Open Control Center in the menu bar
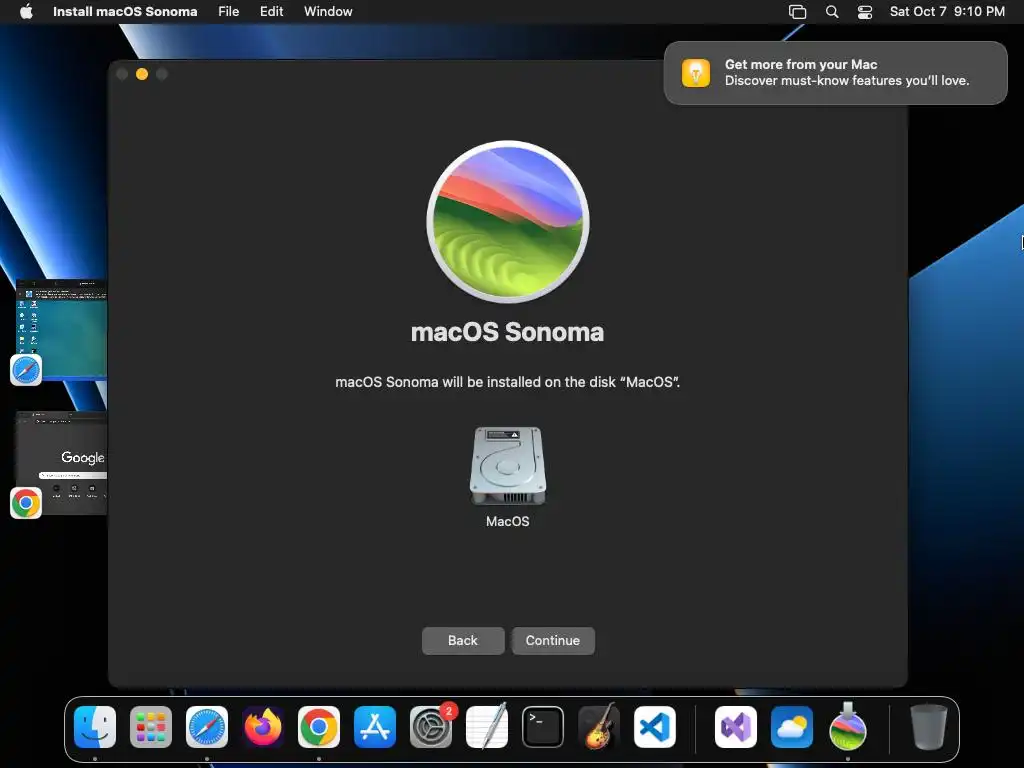Screen dimensions: 1024x768 (x=865, y=12)
